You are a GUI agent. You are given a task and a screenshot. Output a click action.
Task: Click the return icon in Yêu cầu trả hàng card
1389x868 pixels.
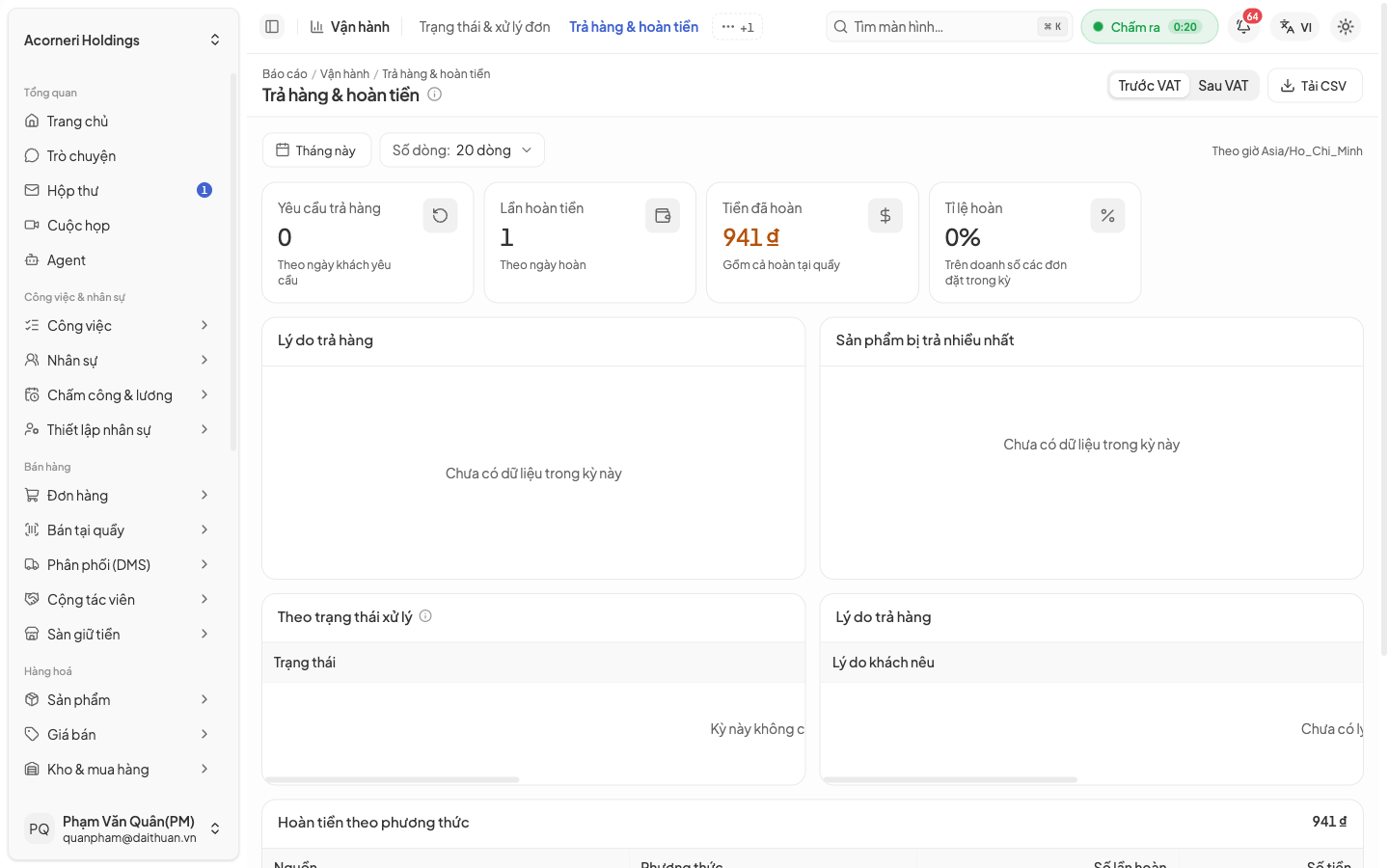coord(440,216)
